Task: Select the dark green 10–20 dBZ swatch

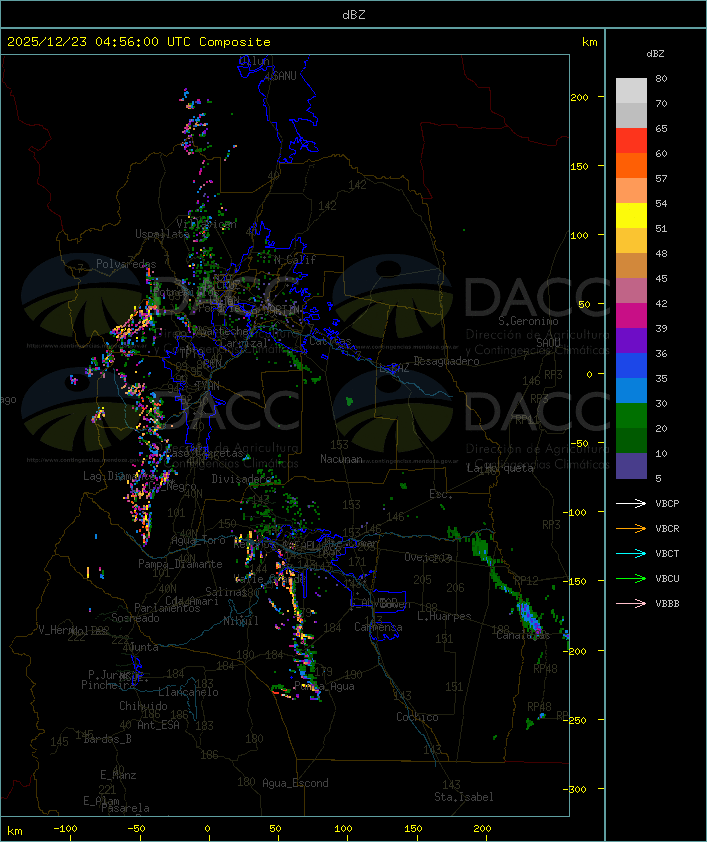Action: point(631,440)
